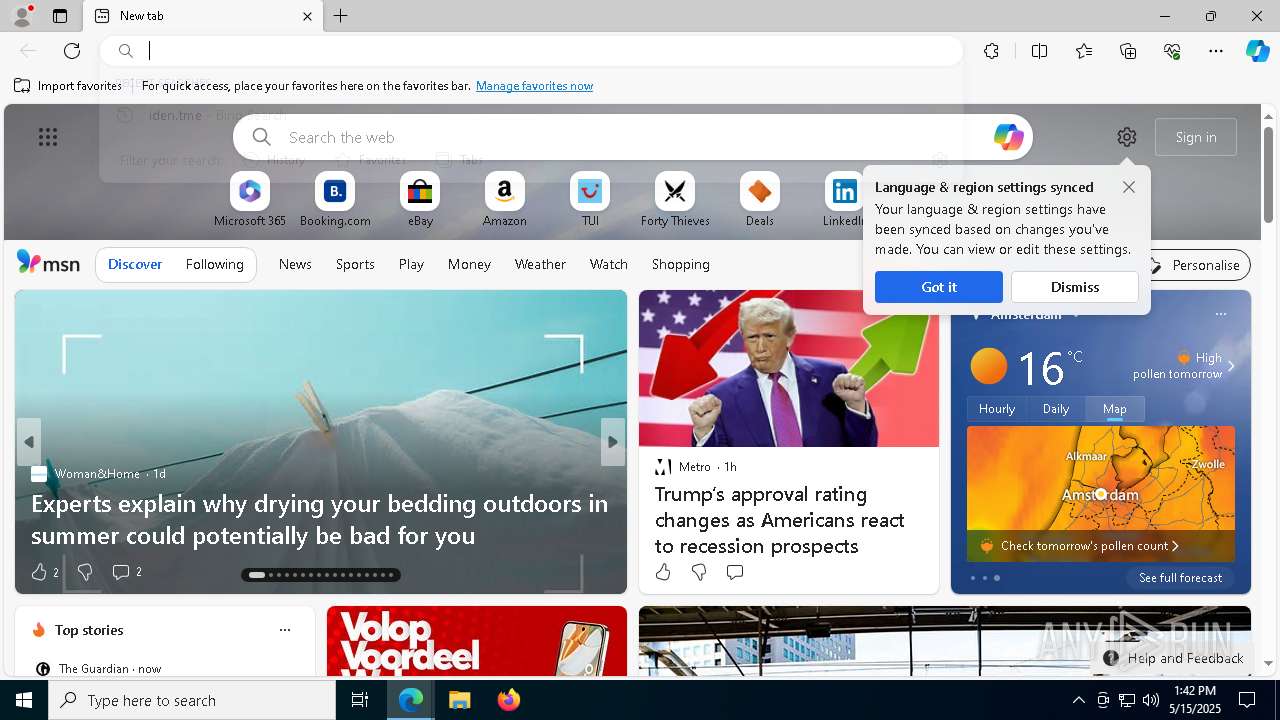Open Microsoft 365 shortcut
The width and height of the screenshot is (1280, 720).
tap(250, 200)
